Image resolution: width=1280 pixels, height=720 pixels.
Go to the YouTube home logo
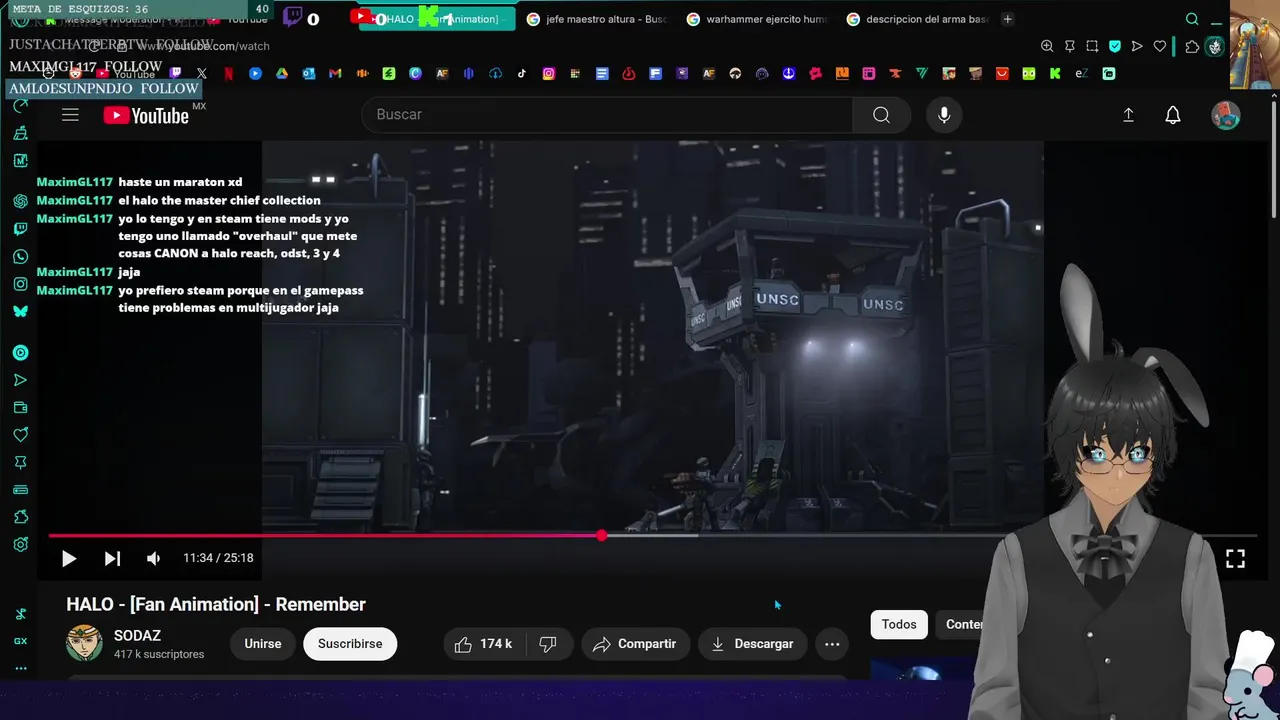[x=146, y=116]
